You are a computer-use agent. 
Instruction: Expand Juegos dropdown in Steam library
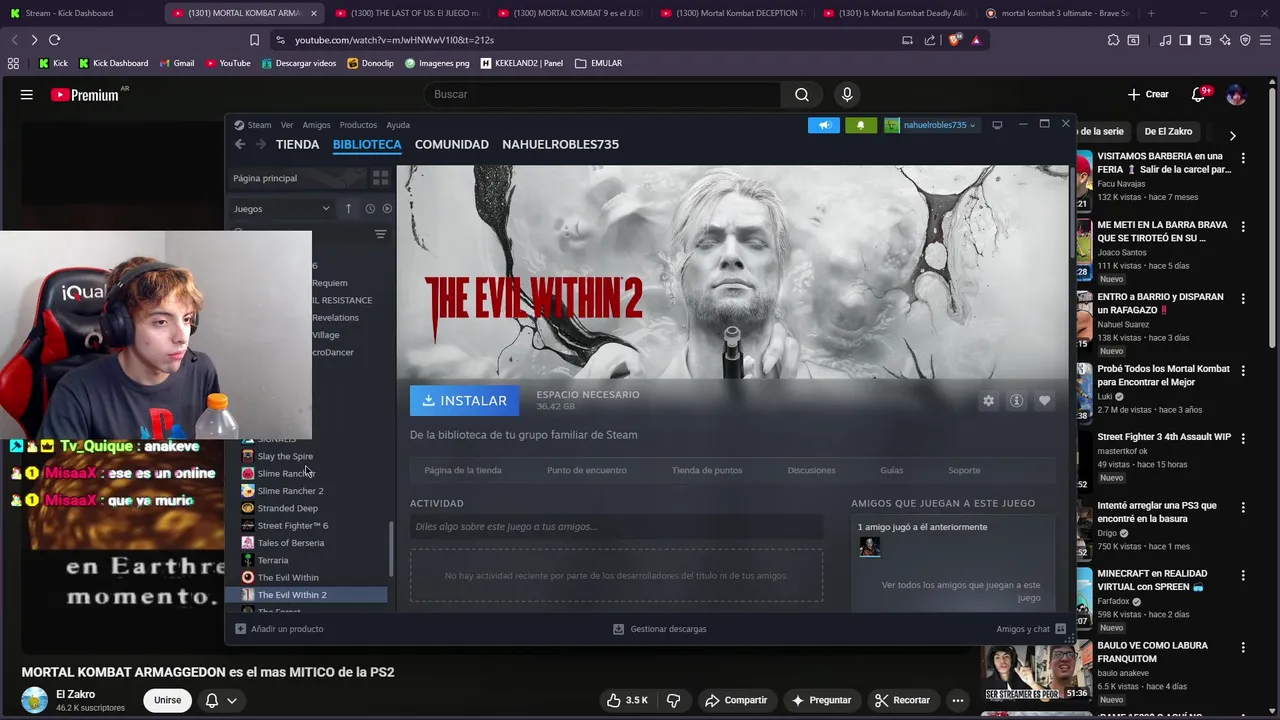click(282, 209)
